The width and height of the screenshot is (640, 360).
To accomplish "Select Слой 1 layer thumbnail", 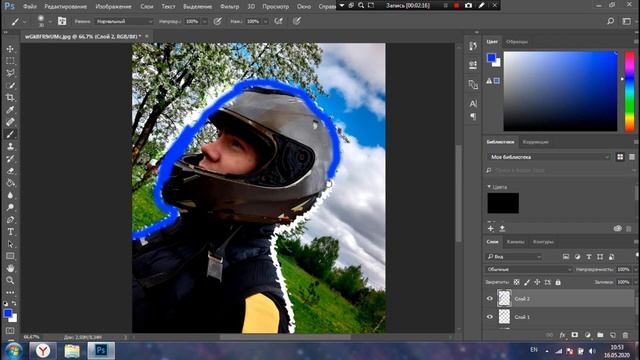I will (x=504, y=317).
